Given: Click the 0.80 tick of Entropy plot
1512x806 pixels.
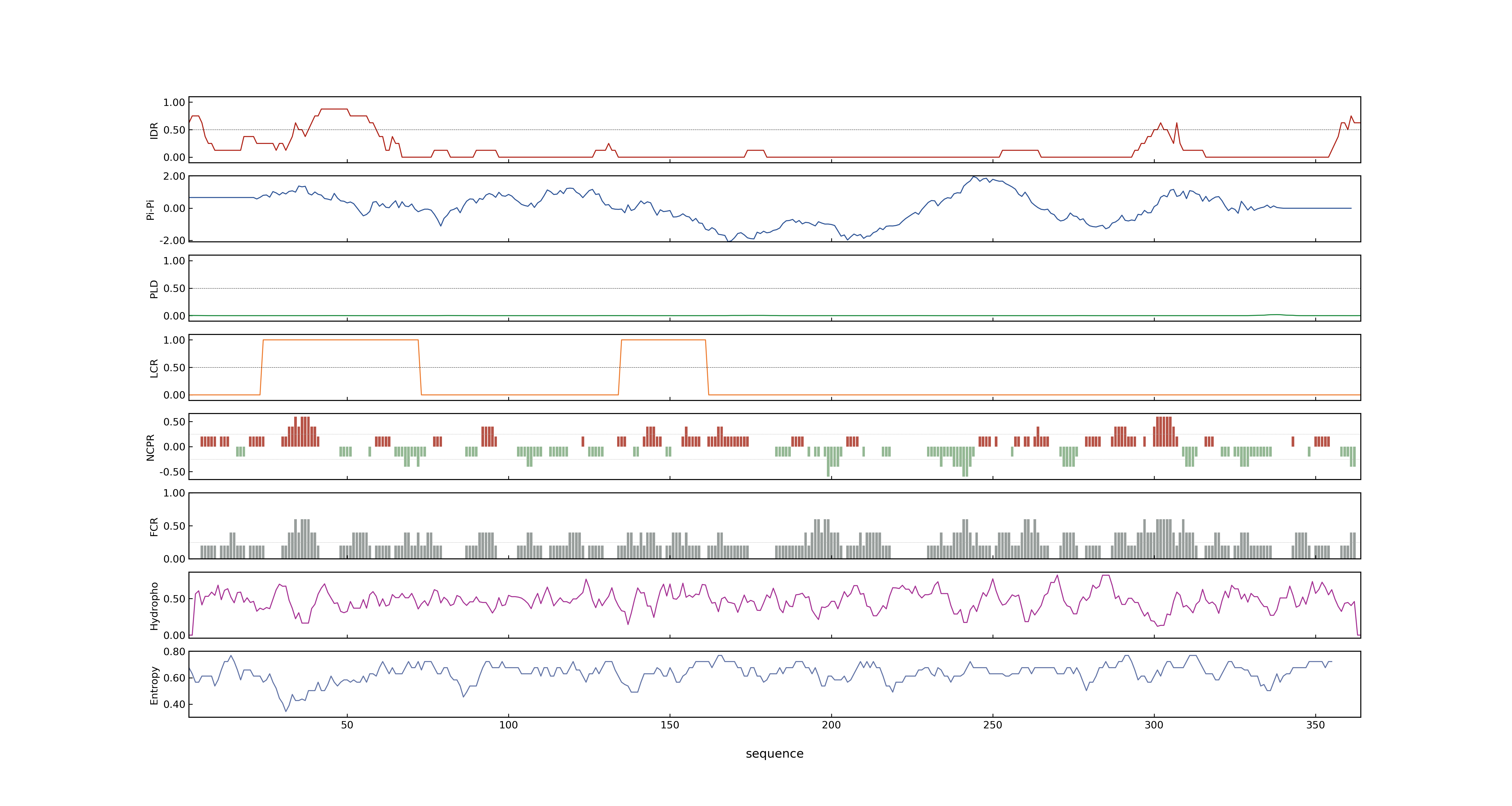Looking at the screenshot, I should click(x=174, y=652).
